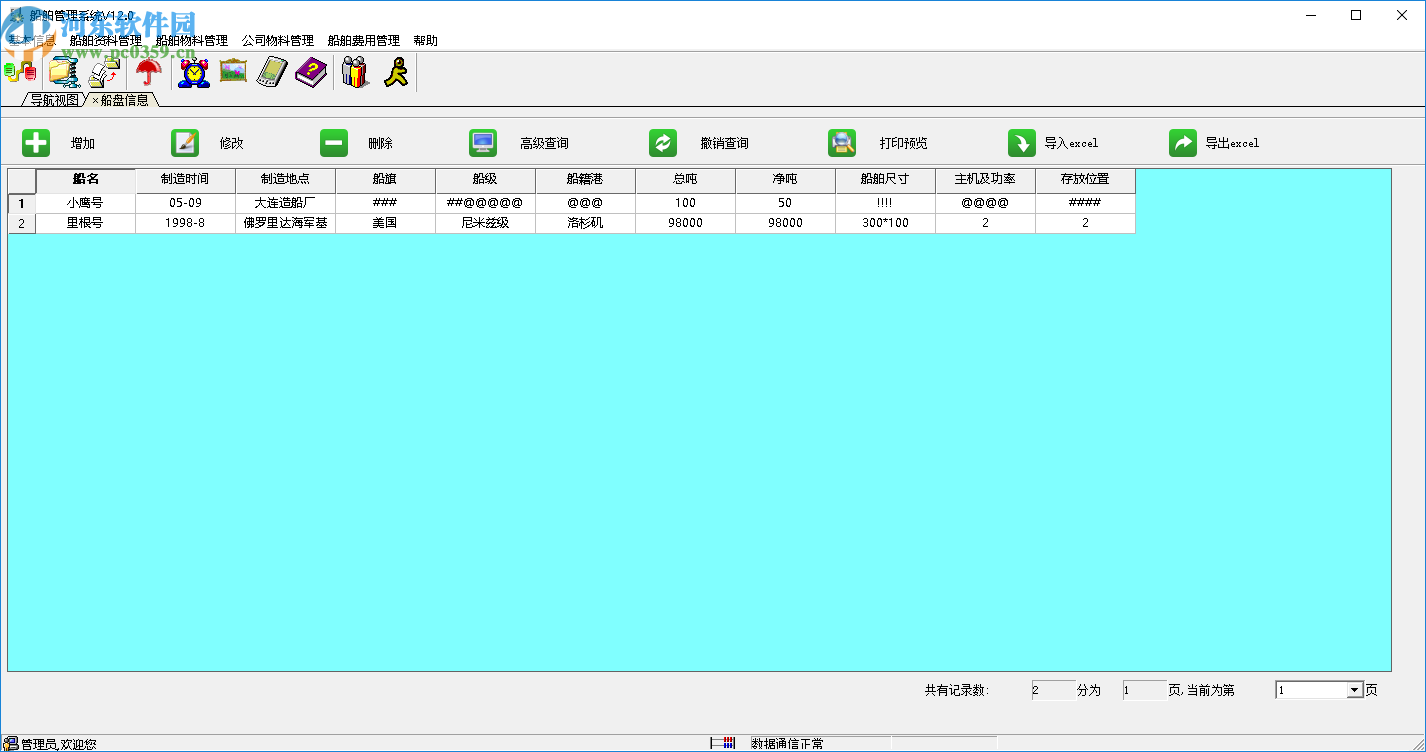Image resolution: width=1426 pixels, height=752 pixels.
Task: Select row 2 via its row number
Action: pos(22,224)
